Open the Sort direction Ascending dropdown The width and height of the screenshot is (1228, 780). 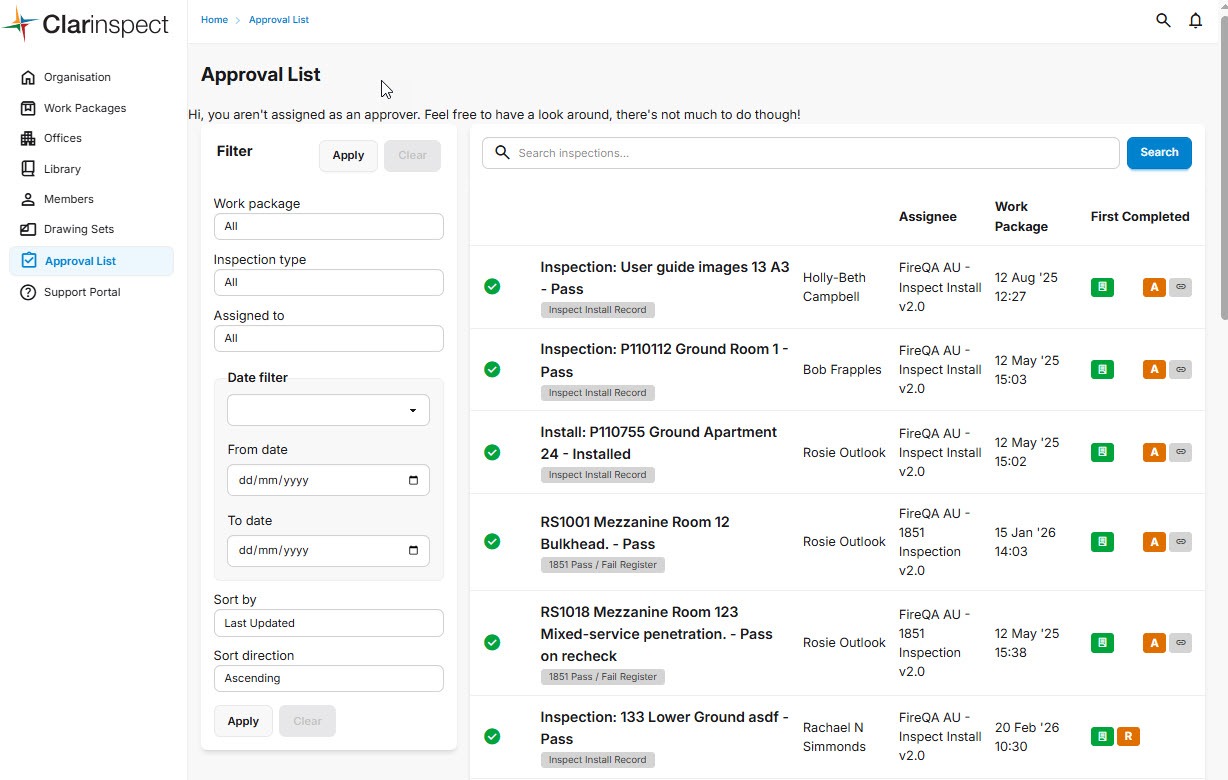[328, 678]
